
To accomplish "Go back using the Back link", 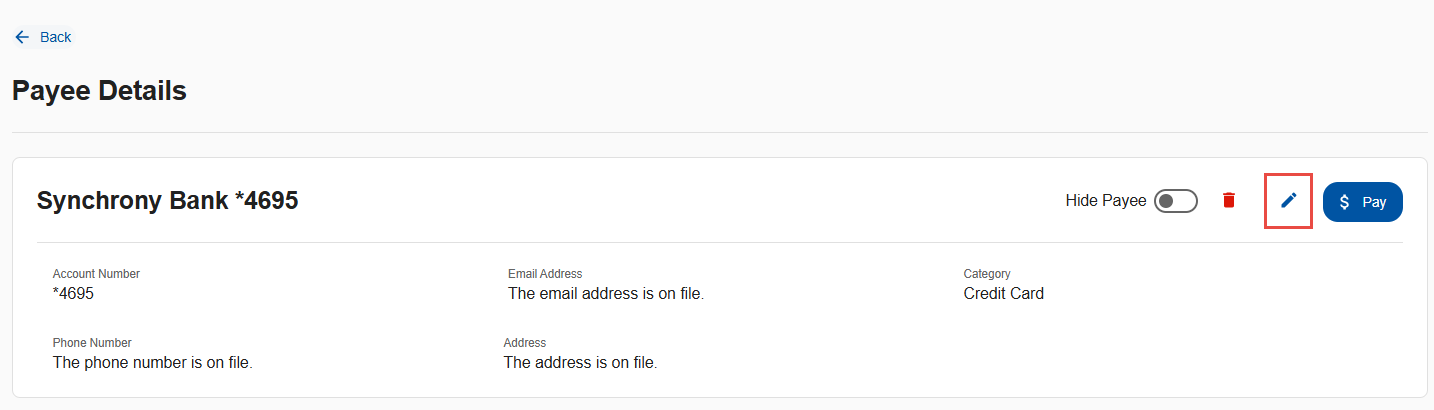I will 43,37.
